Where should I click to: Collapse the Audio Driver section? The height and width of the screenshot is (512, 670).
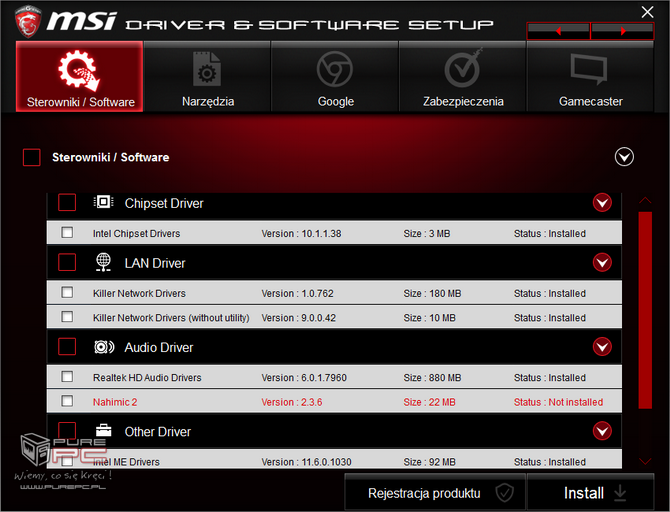[602, 347]
